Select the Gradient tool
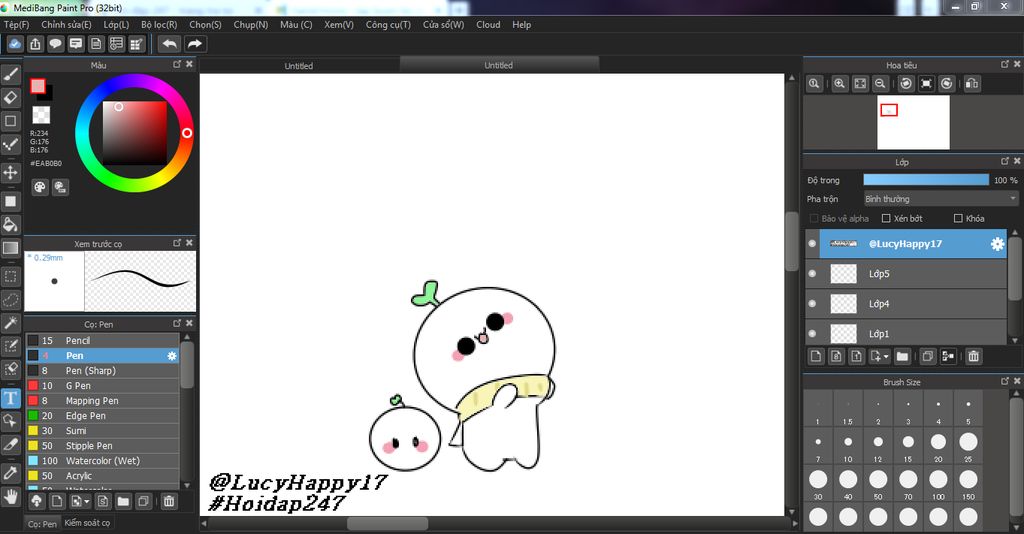The width and height of the screenshot is (1024, 534). (x=10, y=248)
